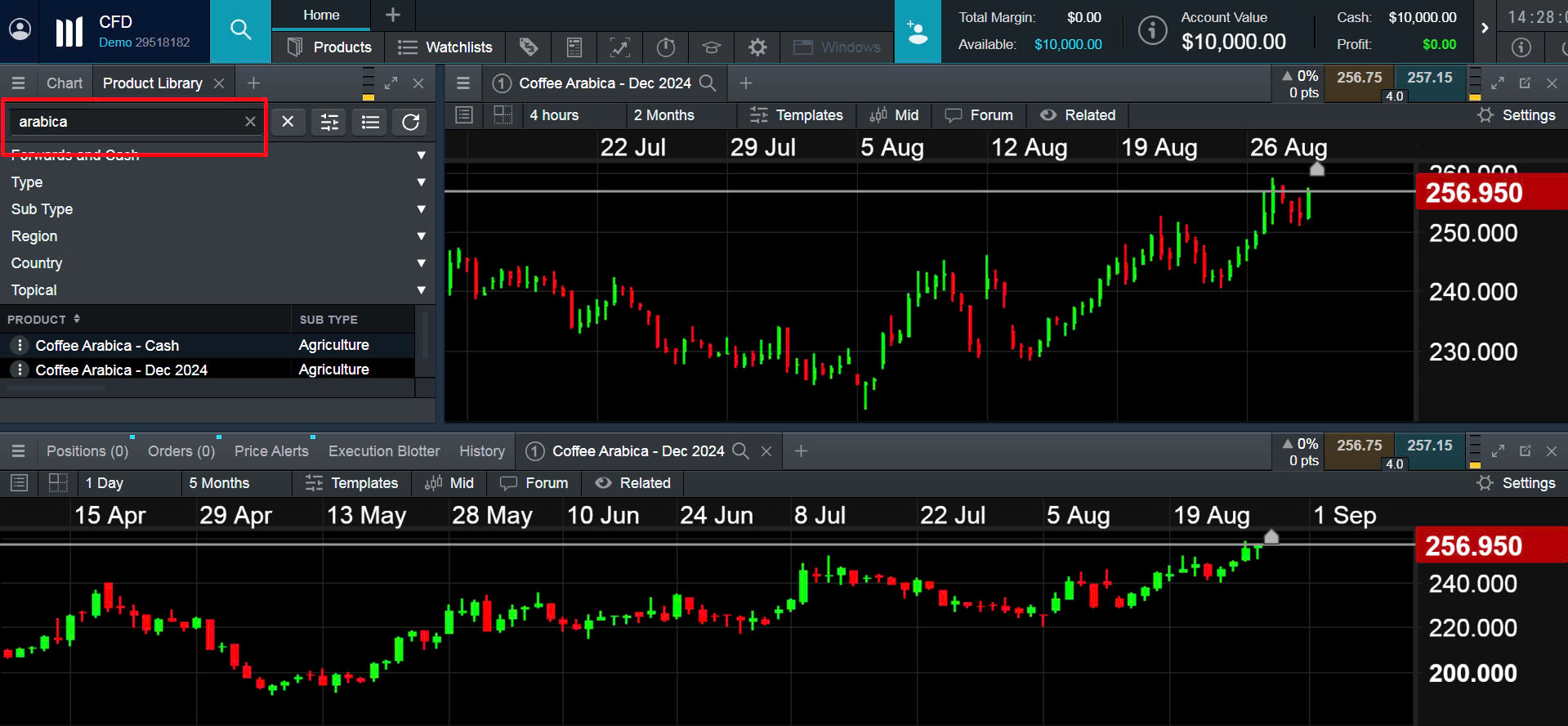Expand the Forwards and Cash filter

(421, 155)
